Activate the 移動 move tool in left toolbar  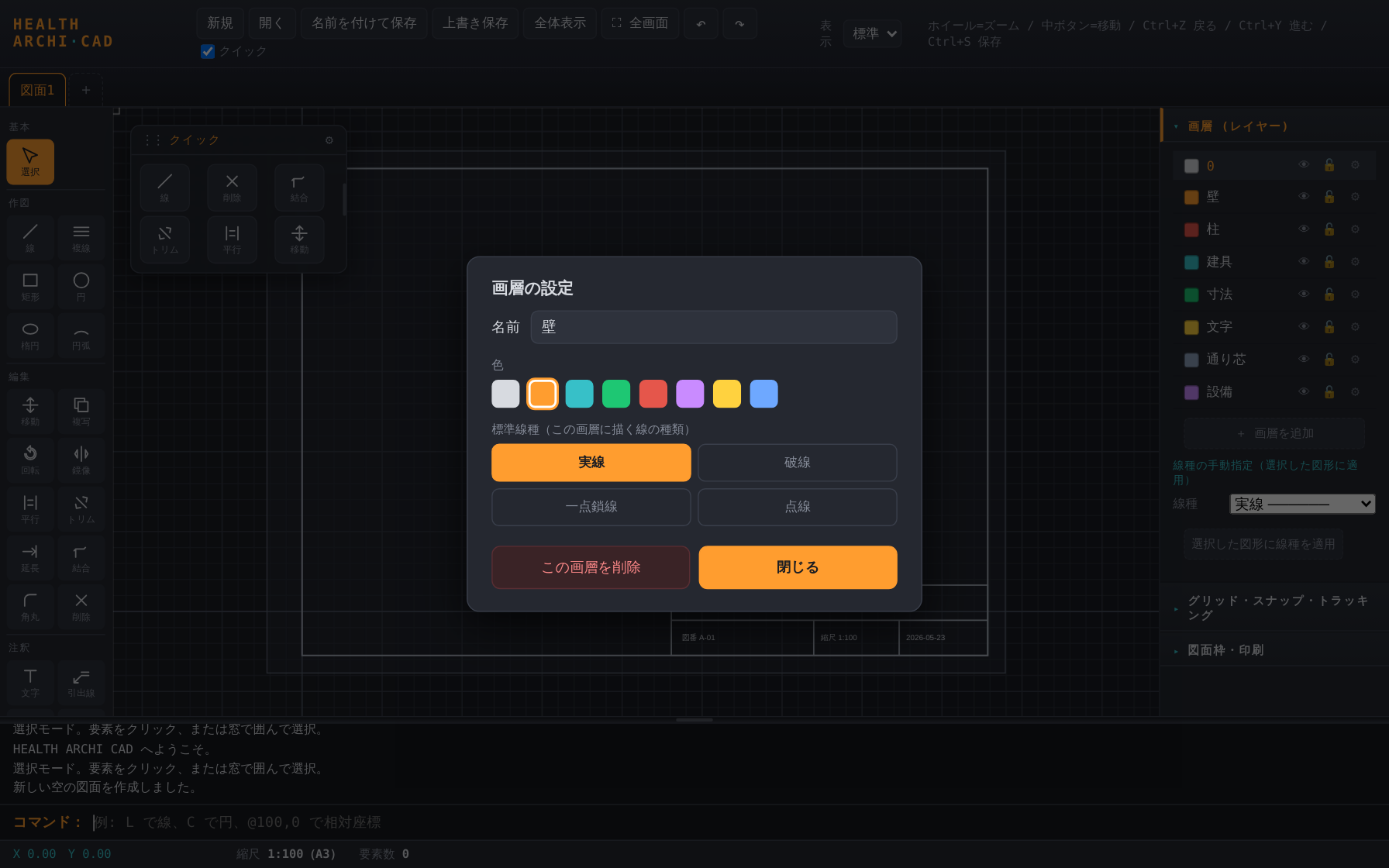coord(30,411)
